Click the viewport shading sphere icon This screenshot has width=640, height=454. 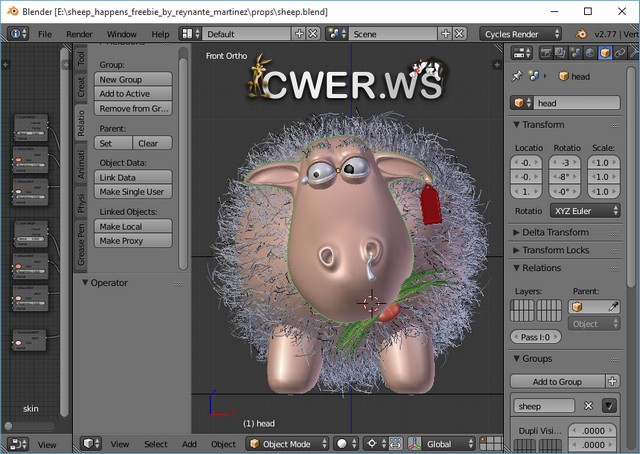[x=344, y=443]
